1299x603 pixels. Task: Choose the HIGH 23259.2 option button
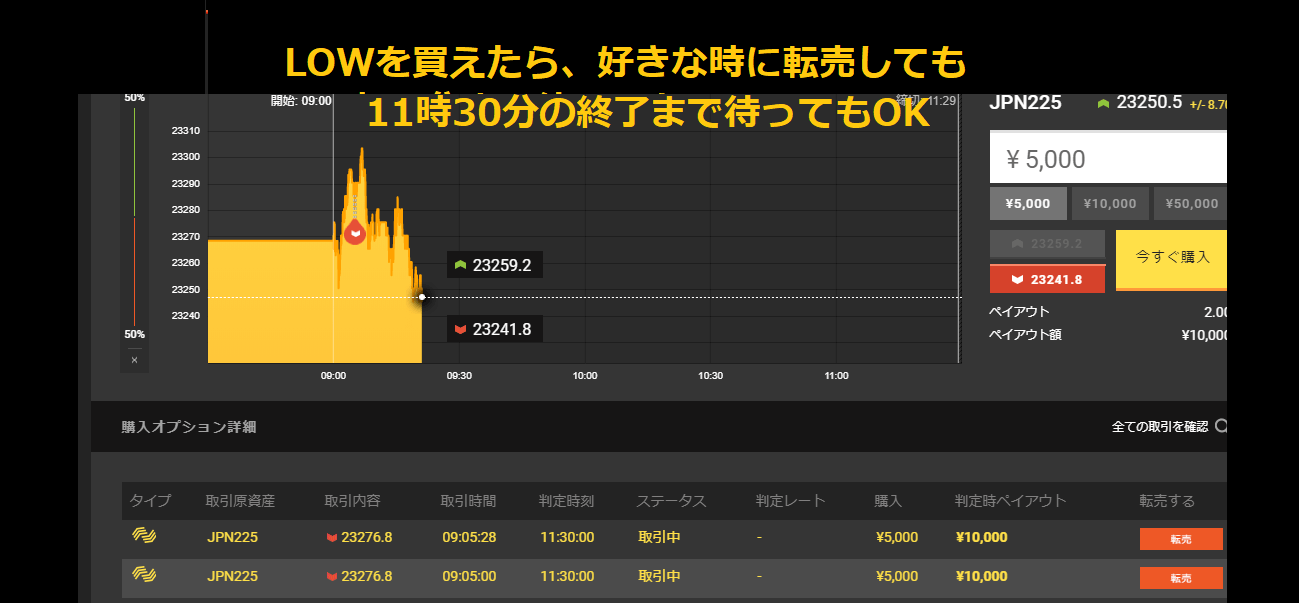point(1047,244)
